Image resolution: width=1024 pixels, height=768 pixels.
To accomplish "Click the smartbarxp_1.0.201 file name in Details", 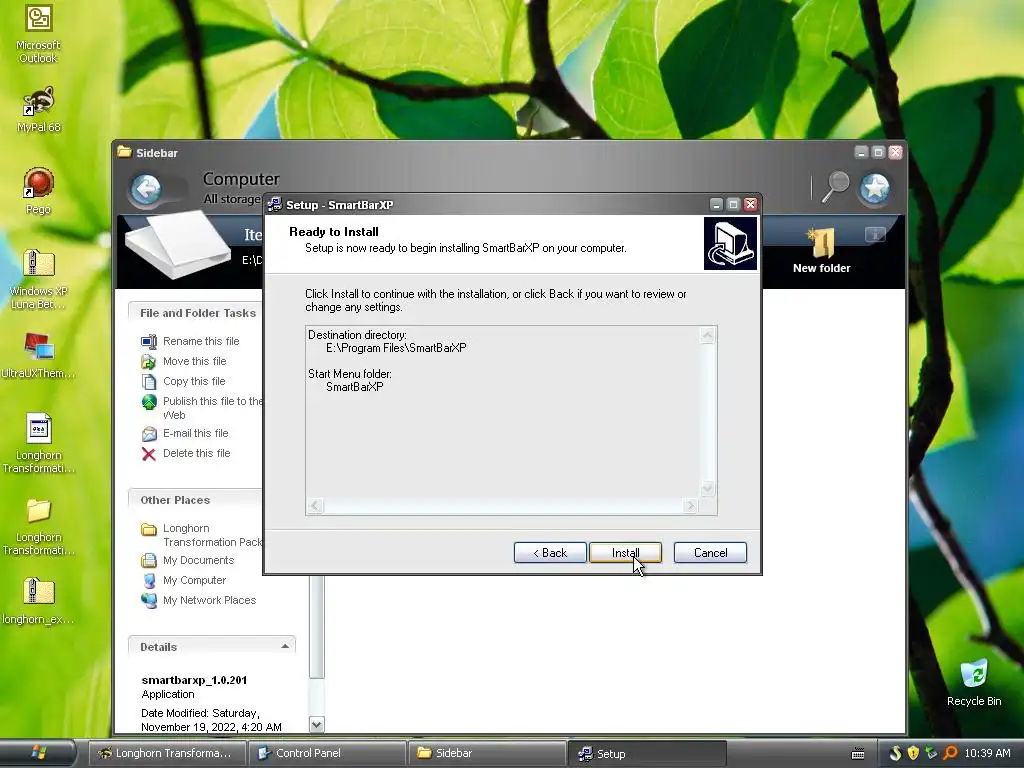I will 194,680.
